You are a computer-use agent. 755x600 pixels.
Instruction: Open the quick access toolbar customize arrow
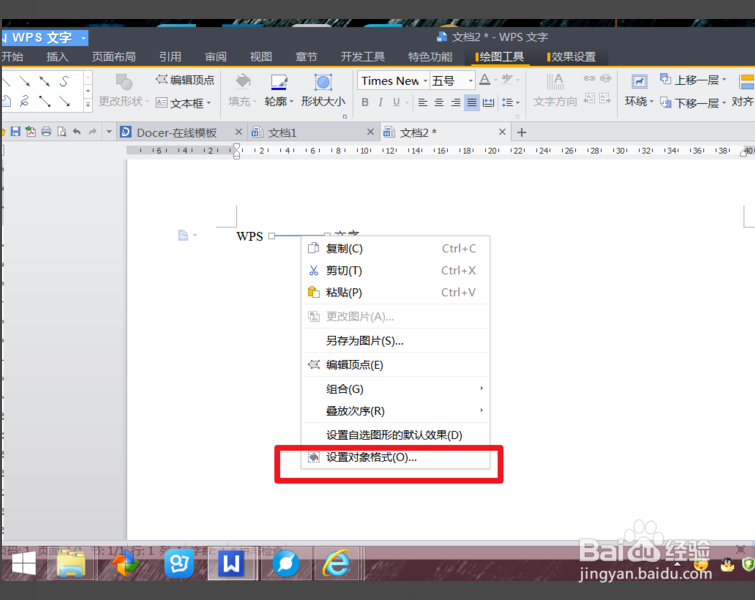(109, 131)
